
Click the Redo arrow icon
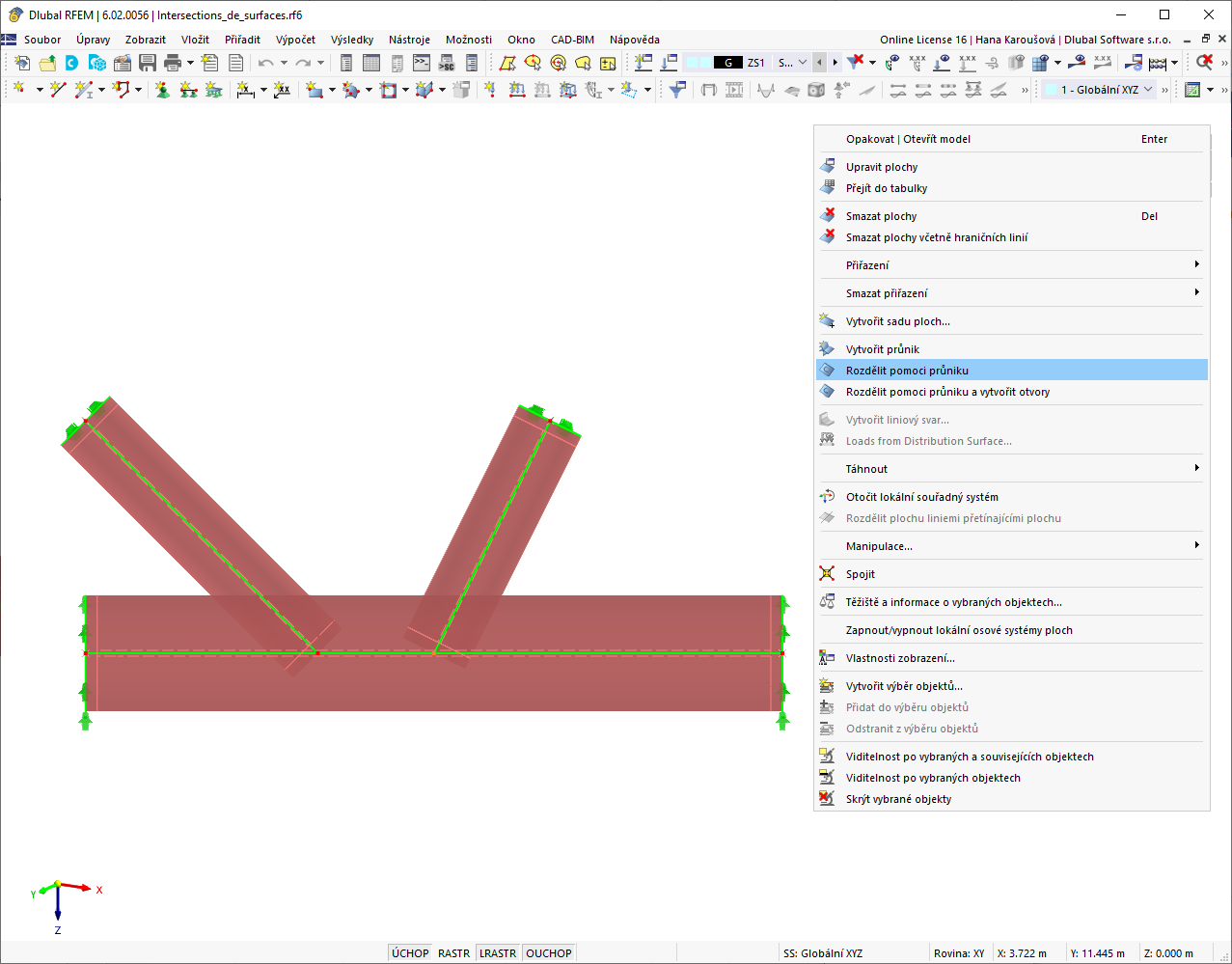[303, 63]
